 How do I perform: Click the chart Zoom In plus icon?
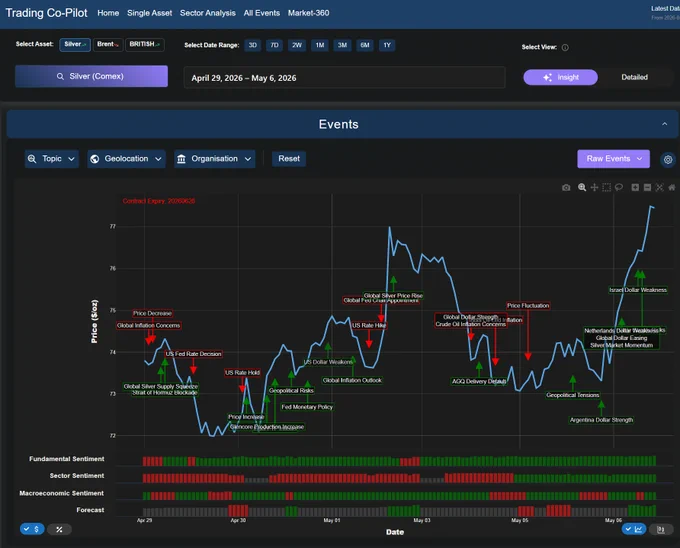pos(635,187)
